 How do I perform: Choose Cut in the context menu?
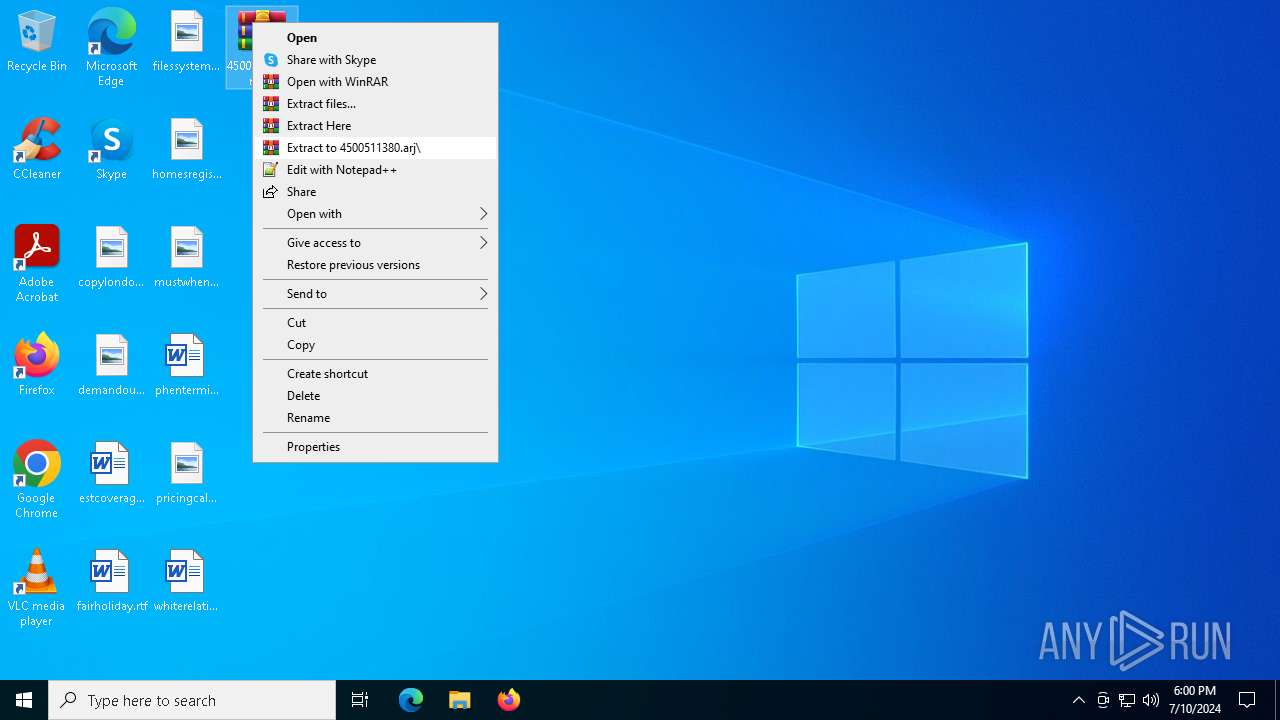pyautogui.click(x=375, y=323)
